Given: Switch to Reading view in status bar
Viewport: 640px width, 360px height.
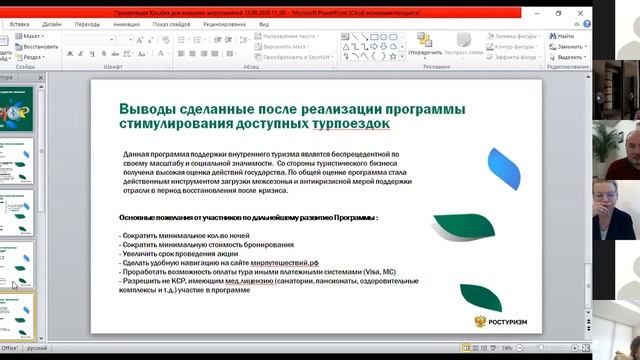Looking at the screenshot, I should 484,348.
